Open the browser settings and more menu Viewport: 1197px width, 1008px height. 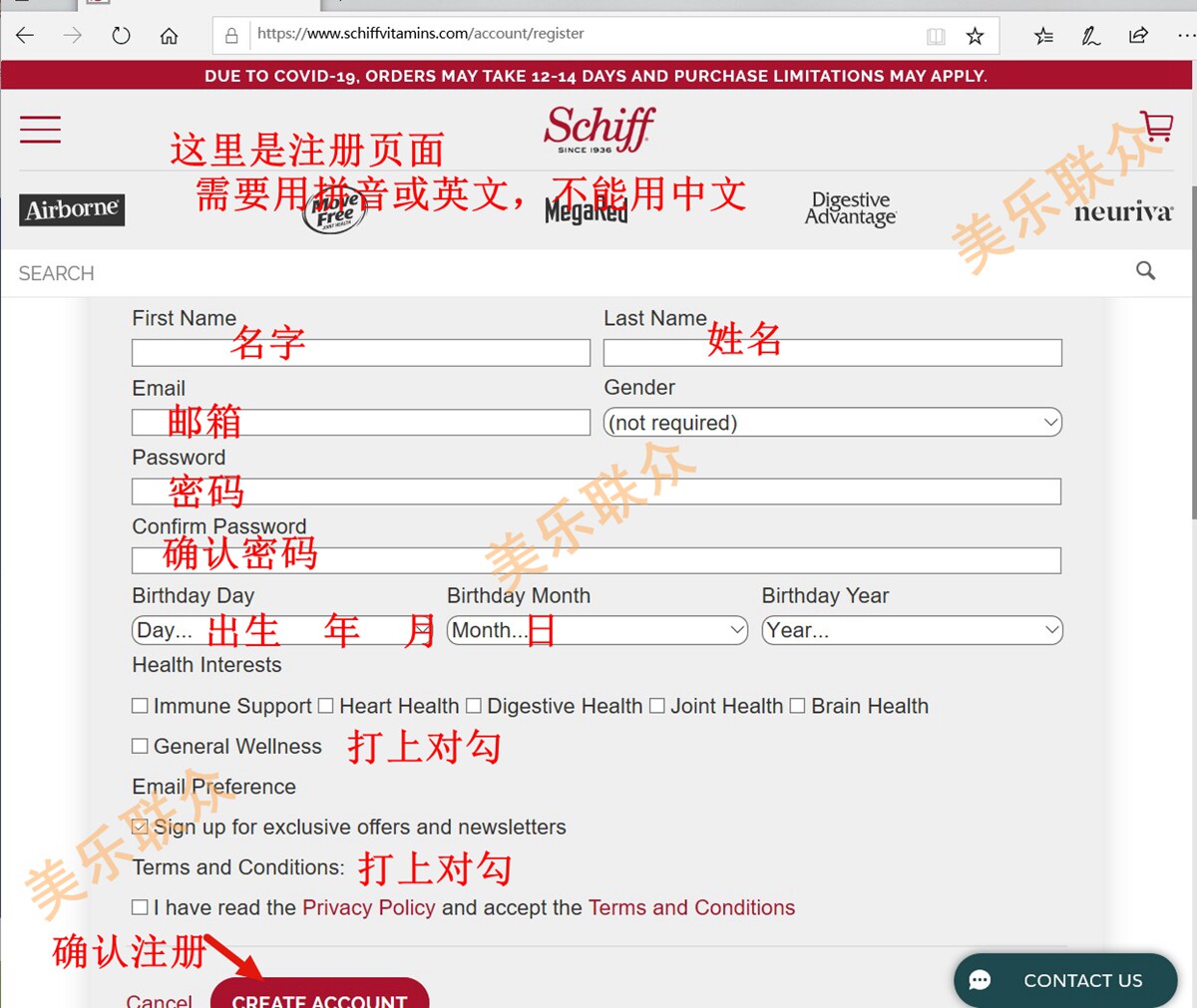tap(1185, 36)
